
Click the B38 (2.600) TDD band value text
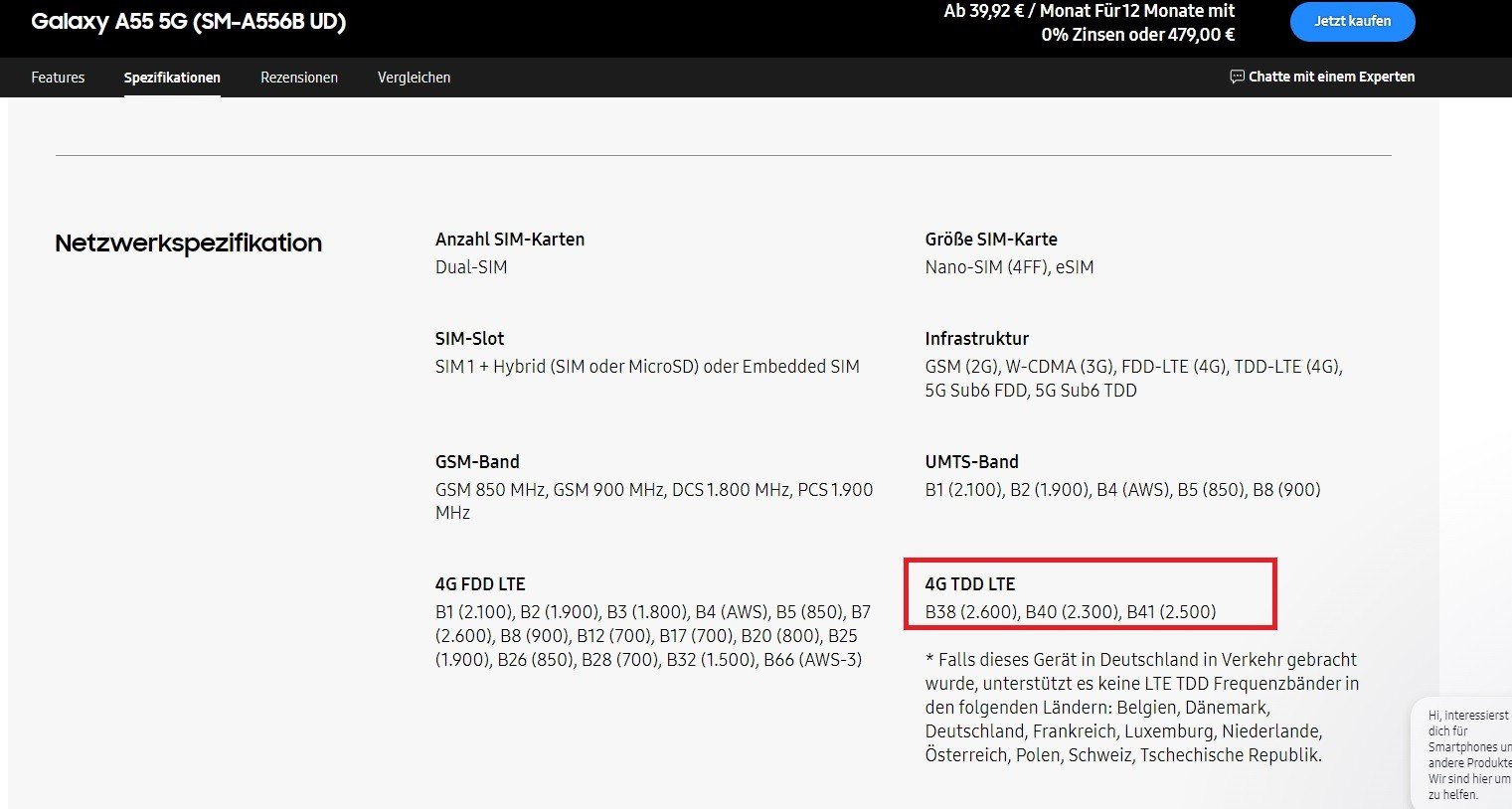pyautogui.click(x=970, y=612)
